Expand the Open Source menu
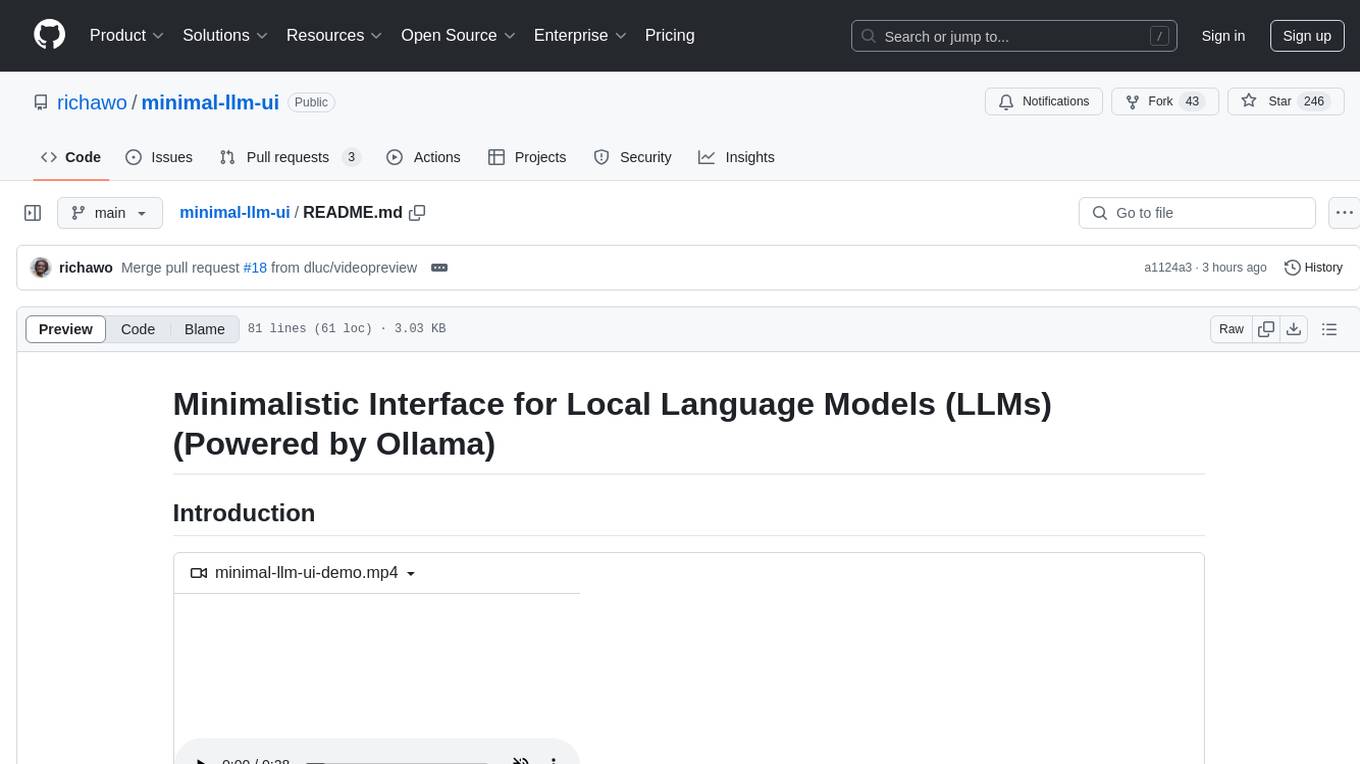 (458, 35)
